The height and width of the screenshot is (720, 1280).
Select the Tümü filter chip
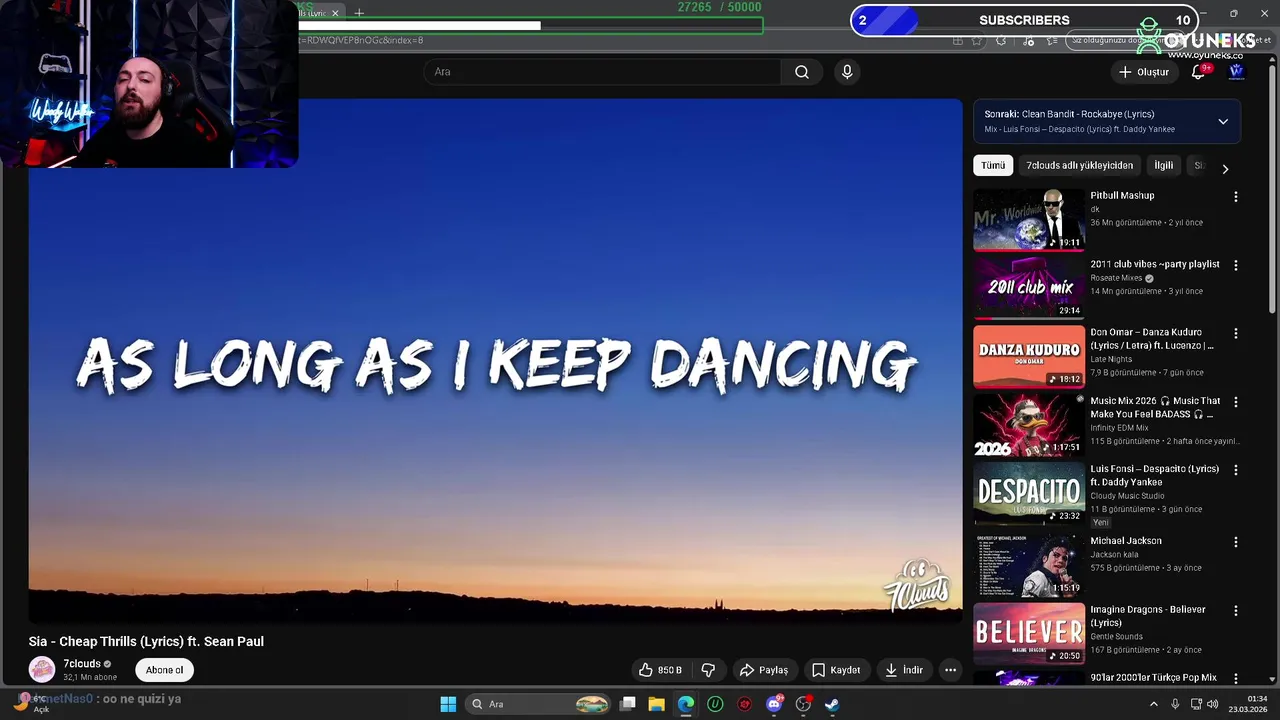(x=993, y=166)
